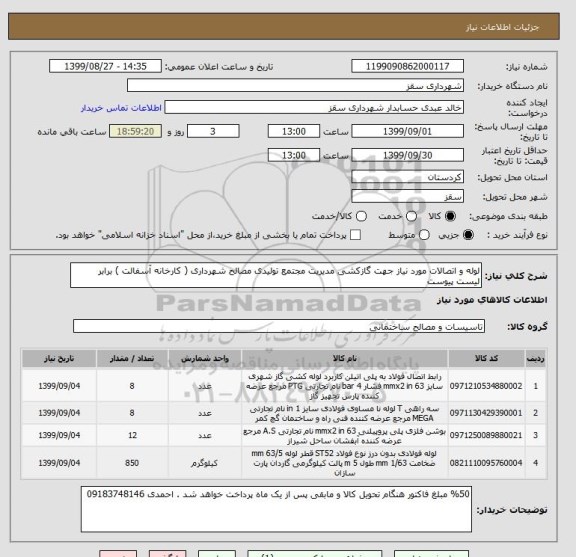Click the quantity 850 in row 4

click(x=132, y=463)
